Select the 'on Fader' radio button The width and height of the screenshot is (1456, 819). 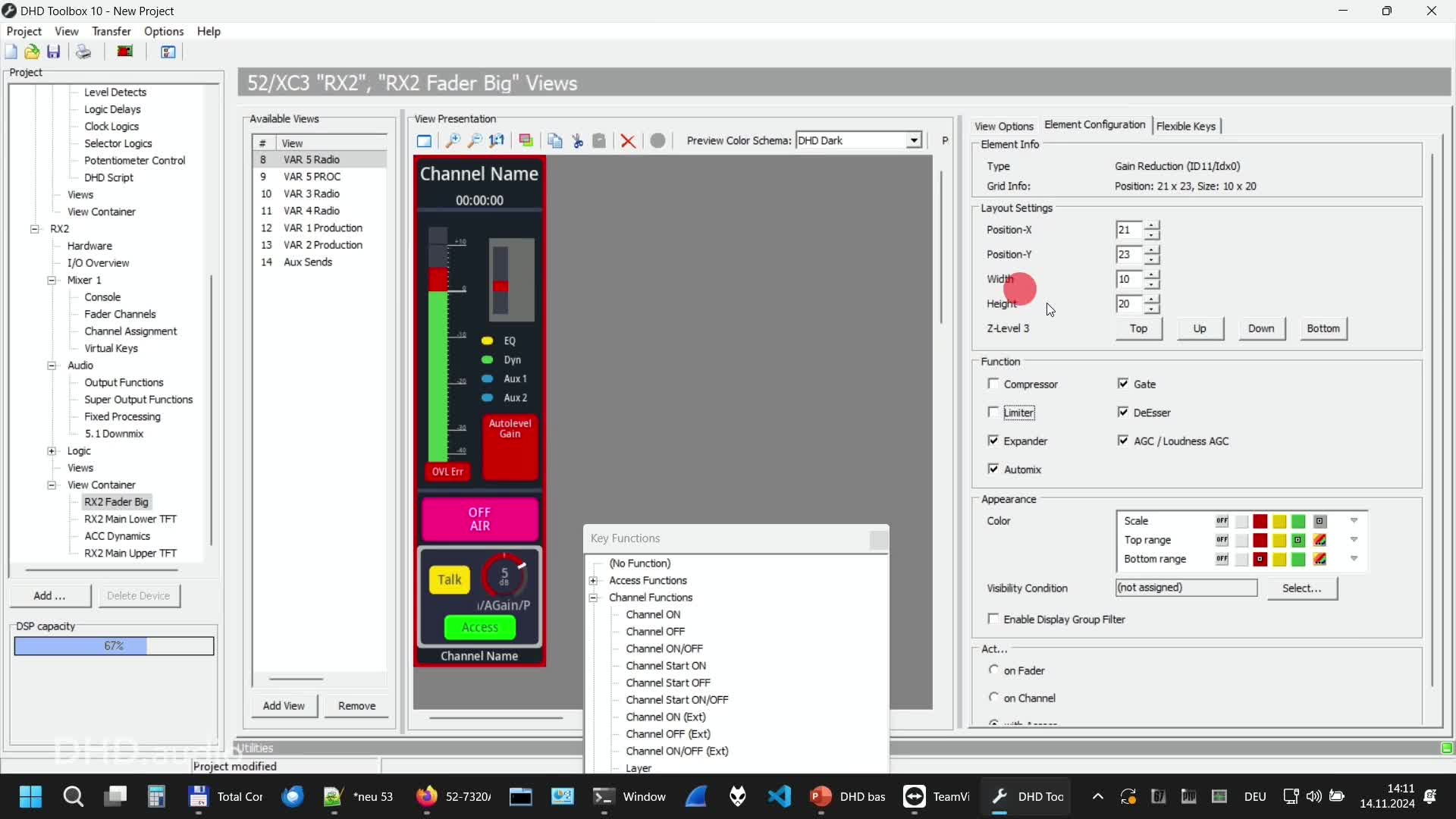[x=994, y=670]
